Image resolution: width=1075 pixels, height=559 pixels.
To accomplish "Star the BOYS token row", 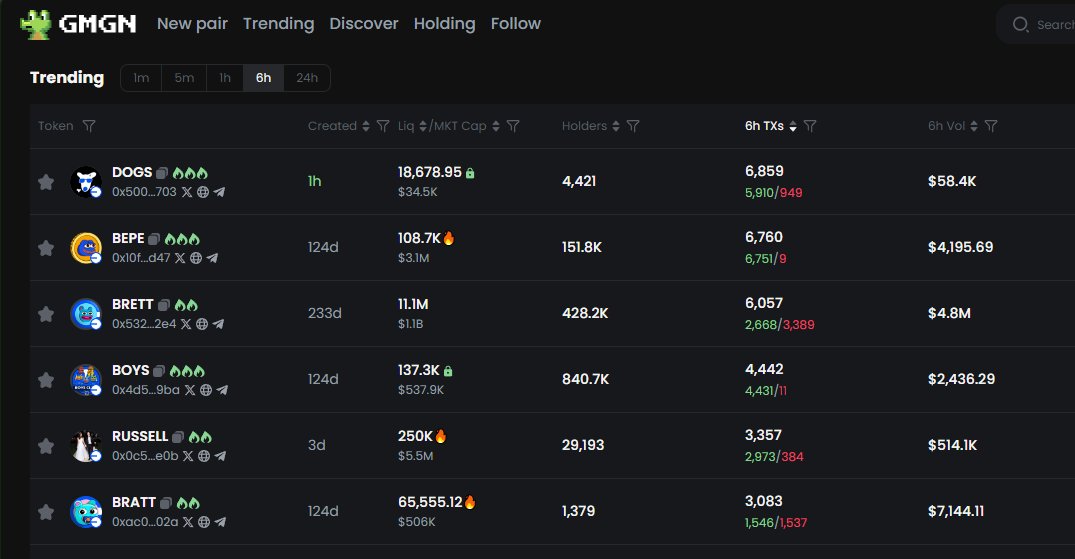I will coord(46,379).
